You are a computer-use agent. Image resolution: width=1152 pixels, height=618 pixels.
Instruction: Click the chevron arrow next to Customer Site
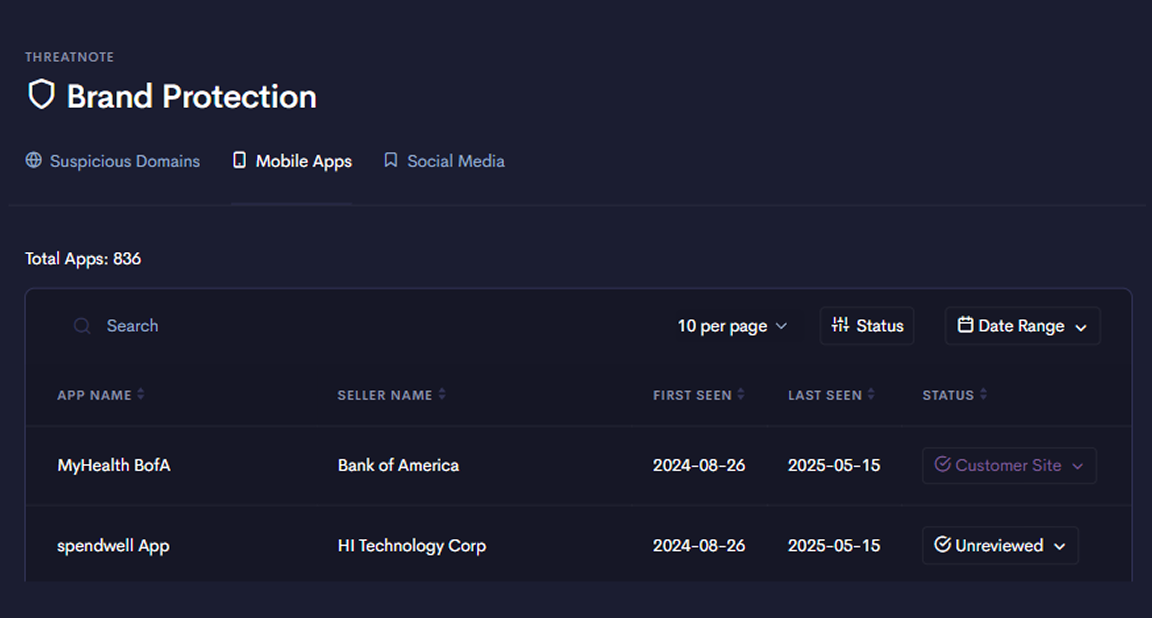1078,467
